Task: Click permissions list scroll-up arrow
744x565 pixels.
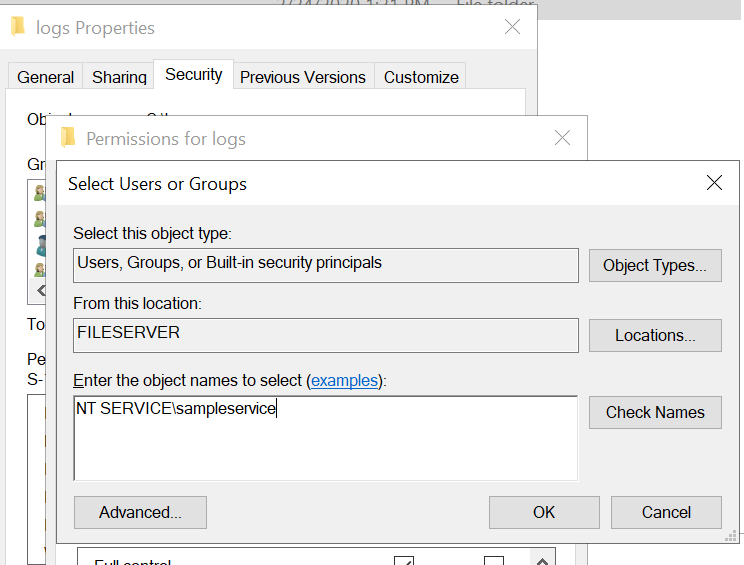Action: point(541,561)
